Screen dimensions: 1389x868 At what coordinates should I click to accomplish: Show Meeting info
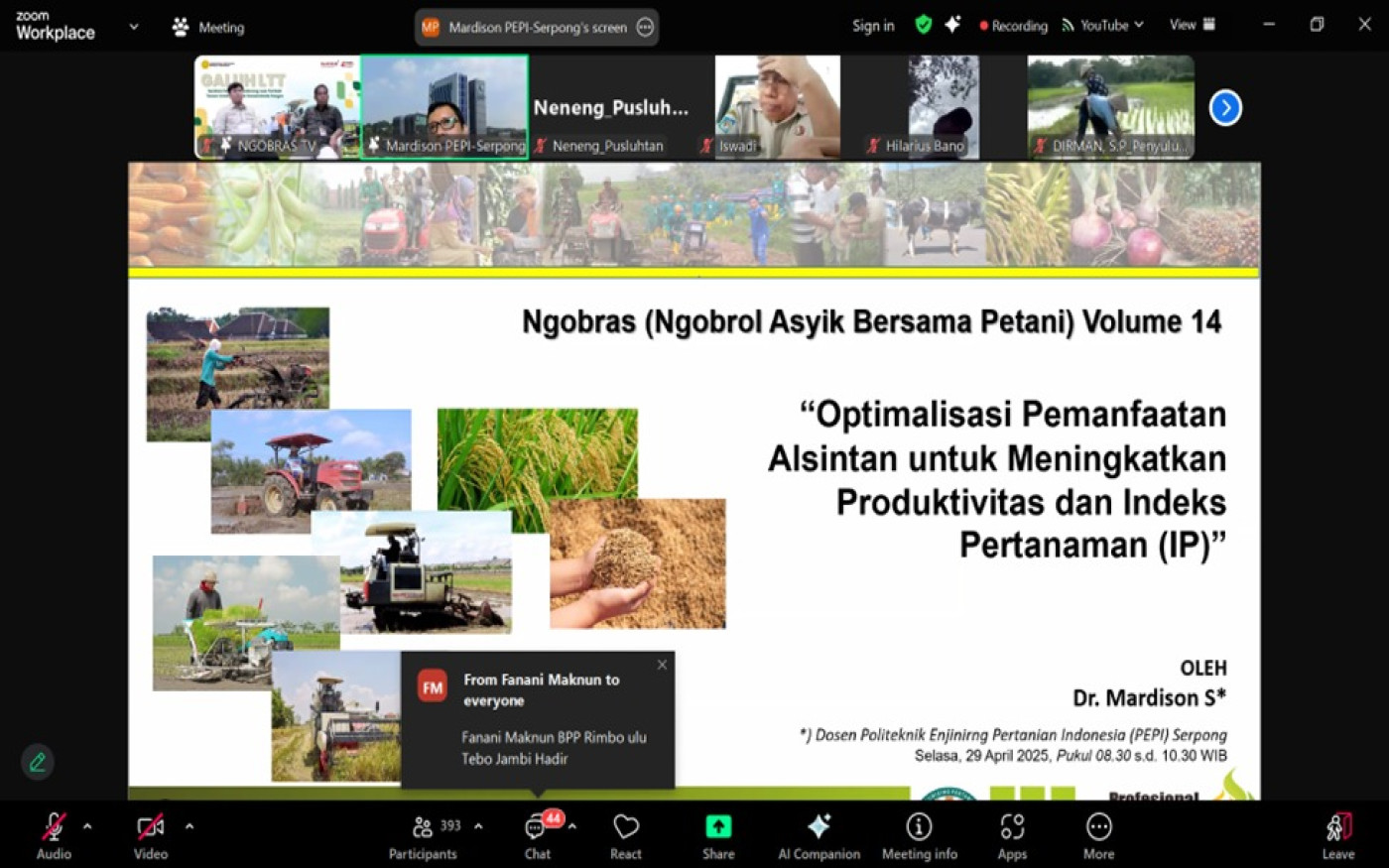click(919, 834)
